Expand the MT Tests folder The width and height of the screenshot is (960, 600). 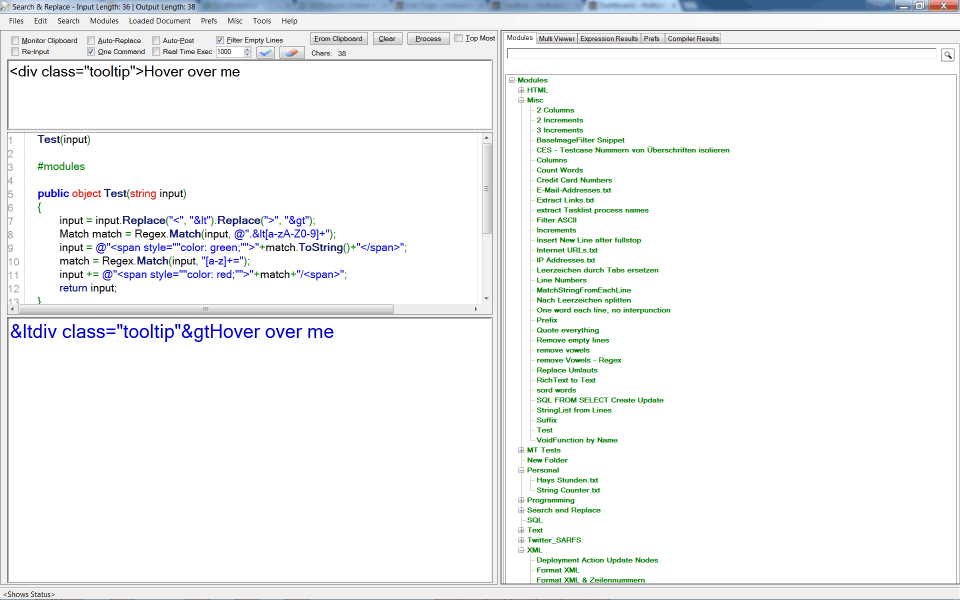click(x=521, y=450)
